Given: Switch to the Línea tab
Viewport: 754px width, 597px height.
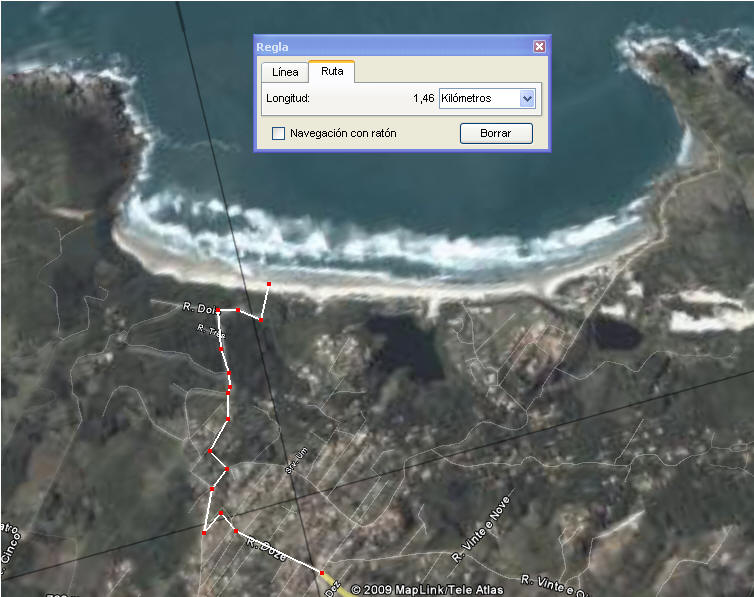Looking at the screenshot, I should click(285, 72).
